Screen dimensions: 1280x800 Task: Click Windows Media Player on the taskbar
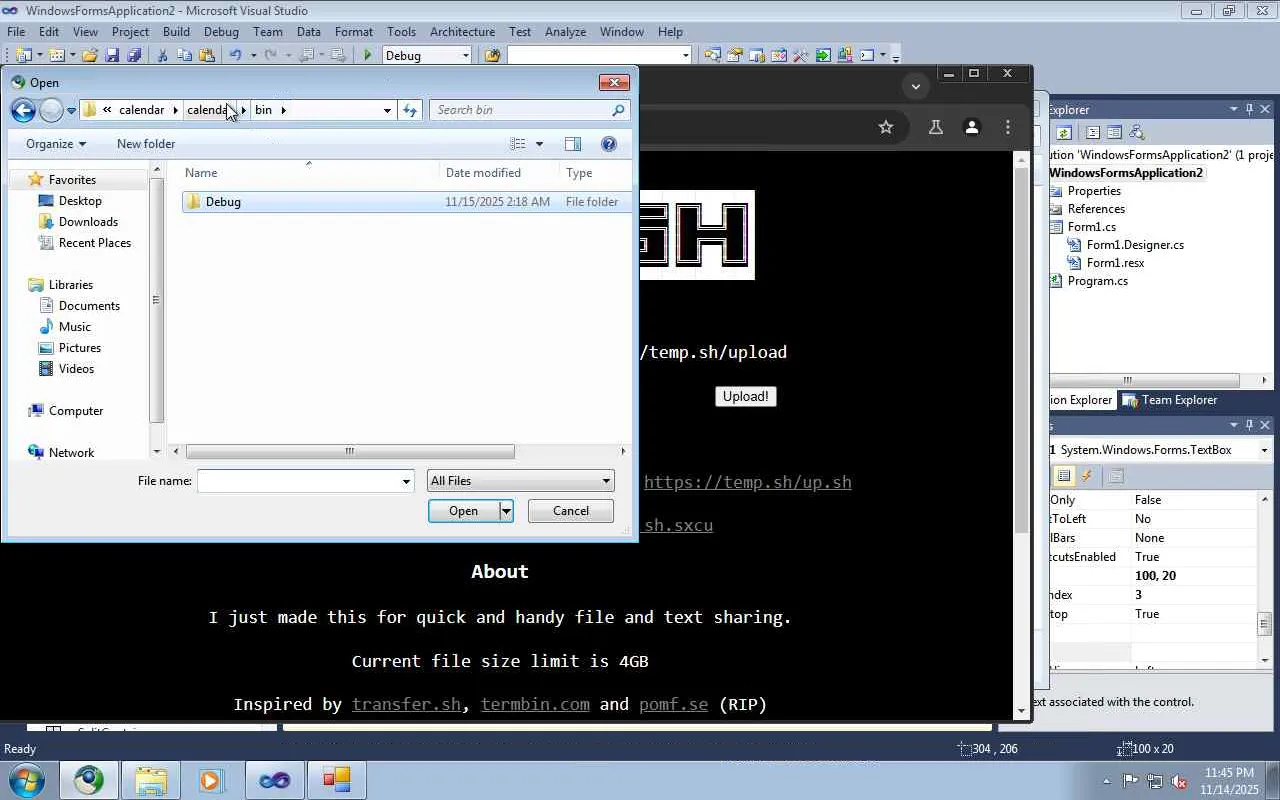click(x=212, y=780)
